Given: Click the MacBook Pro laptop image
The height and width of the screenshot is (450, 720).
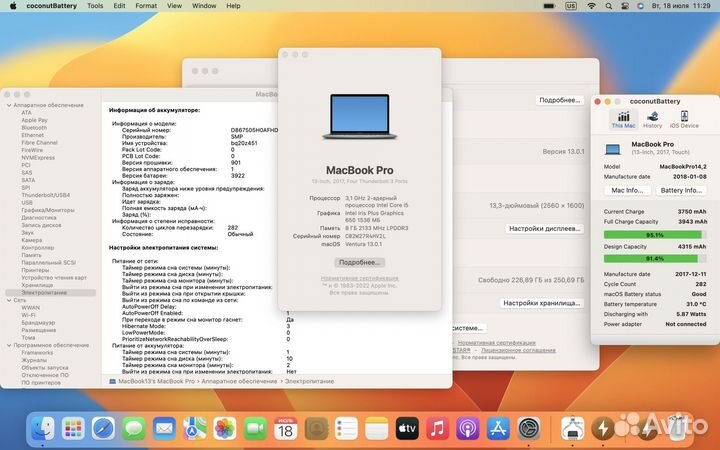Looking at the screenshot, I should (360, 117).
